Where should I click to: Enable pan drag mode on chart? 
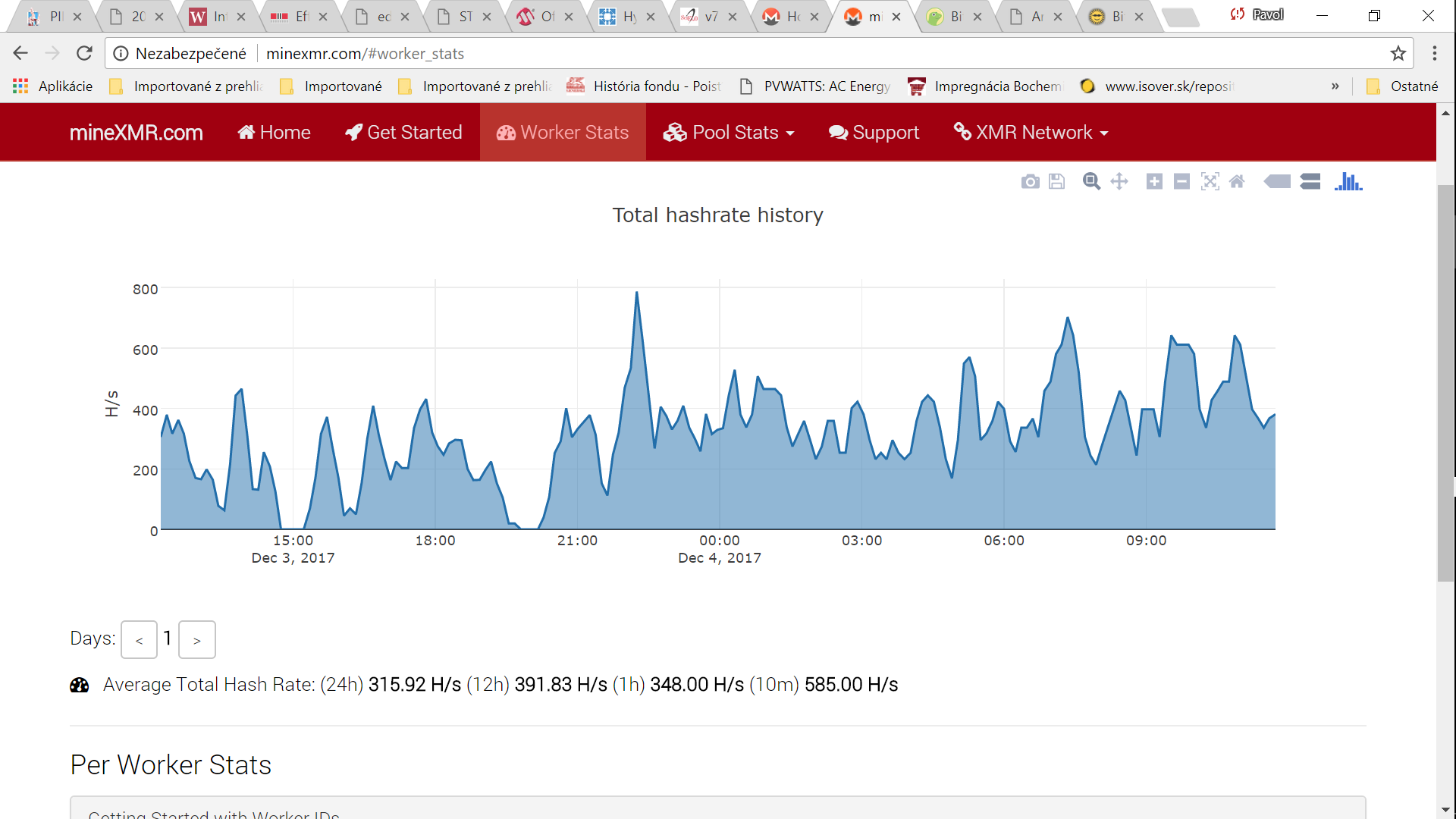pyautogui.click(x=1119, y=182)
